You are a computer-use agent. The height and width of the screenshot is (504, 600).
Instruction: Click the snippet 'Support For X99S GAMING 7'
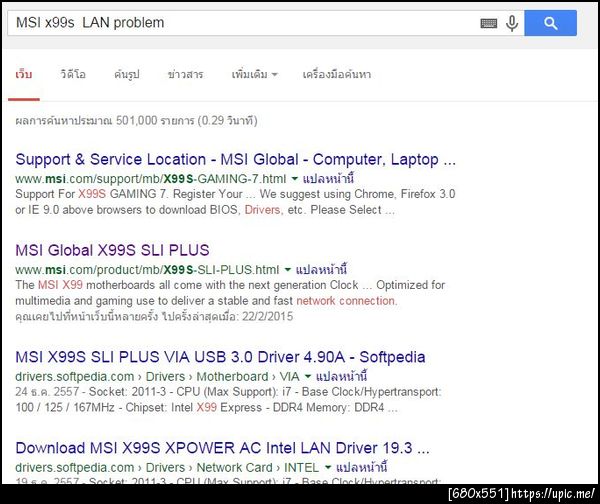91,194
